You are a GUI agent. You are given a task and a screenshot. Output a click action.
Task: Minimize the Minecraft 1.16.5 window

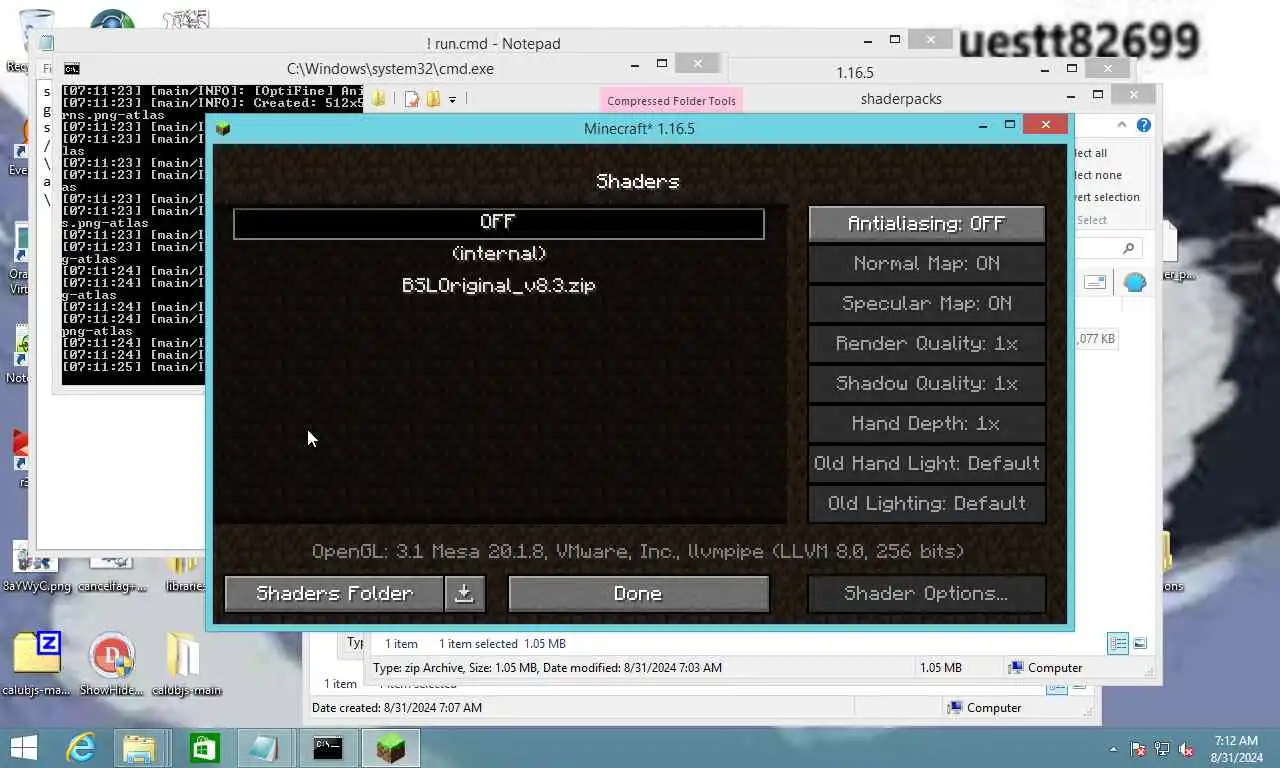pos(983,125)
